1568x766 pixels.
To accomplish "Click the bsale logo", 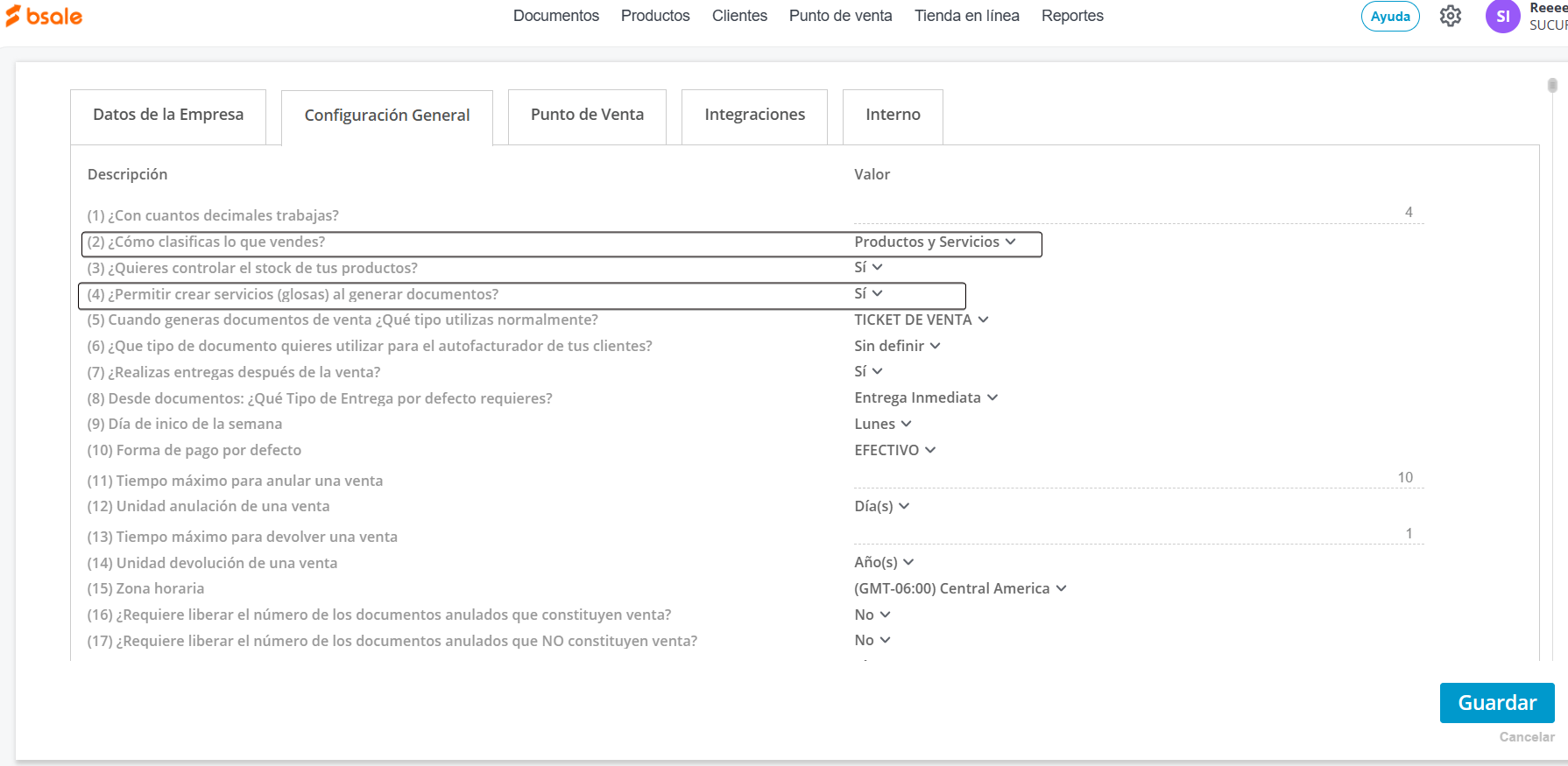I will (44, 16).
